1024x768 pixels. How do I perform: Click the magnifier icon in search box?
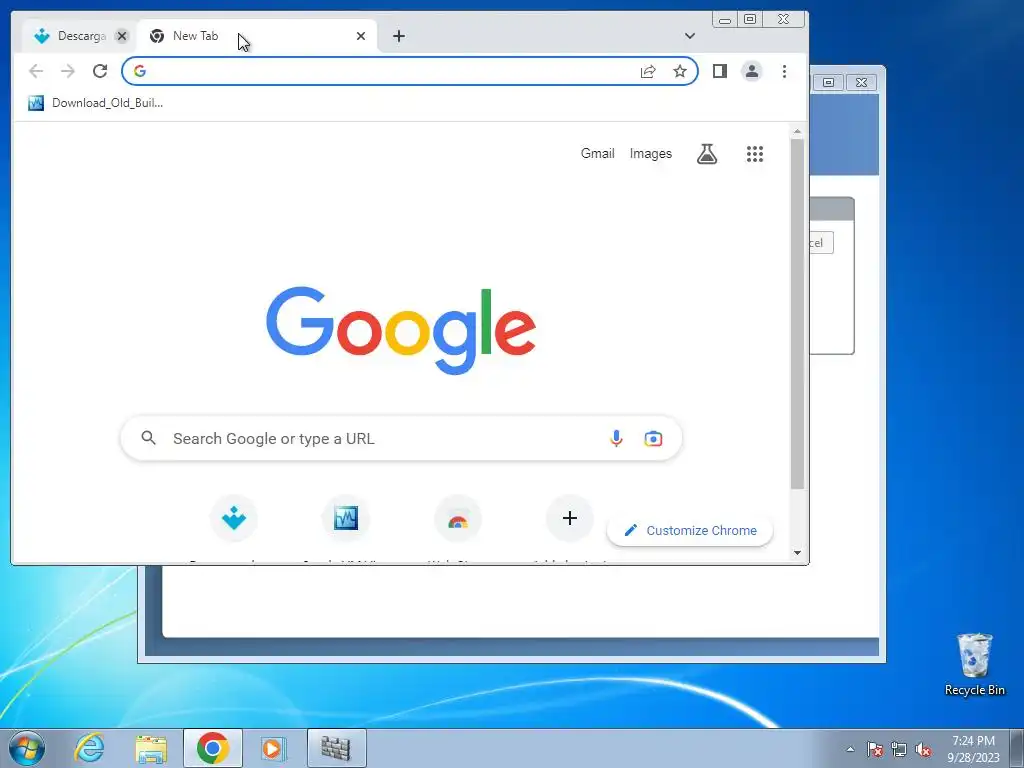click(x=149, y=438)
